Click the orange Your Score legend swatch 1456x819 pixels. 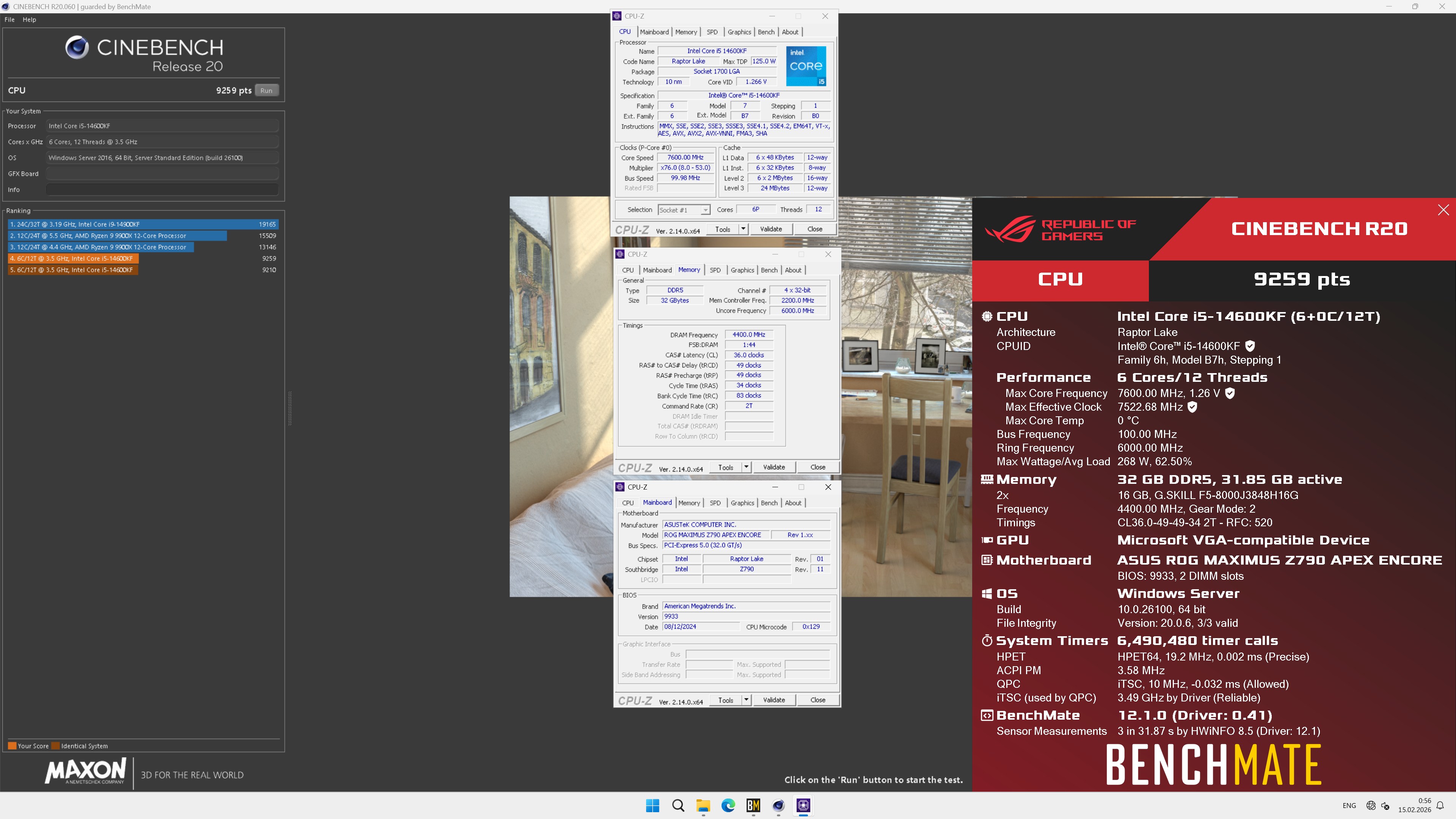pos(12,745)
